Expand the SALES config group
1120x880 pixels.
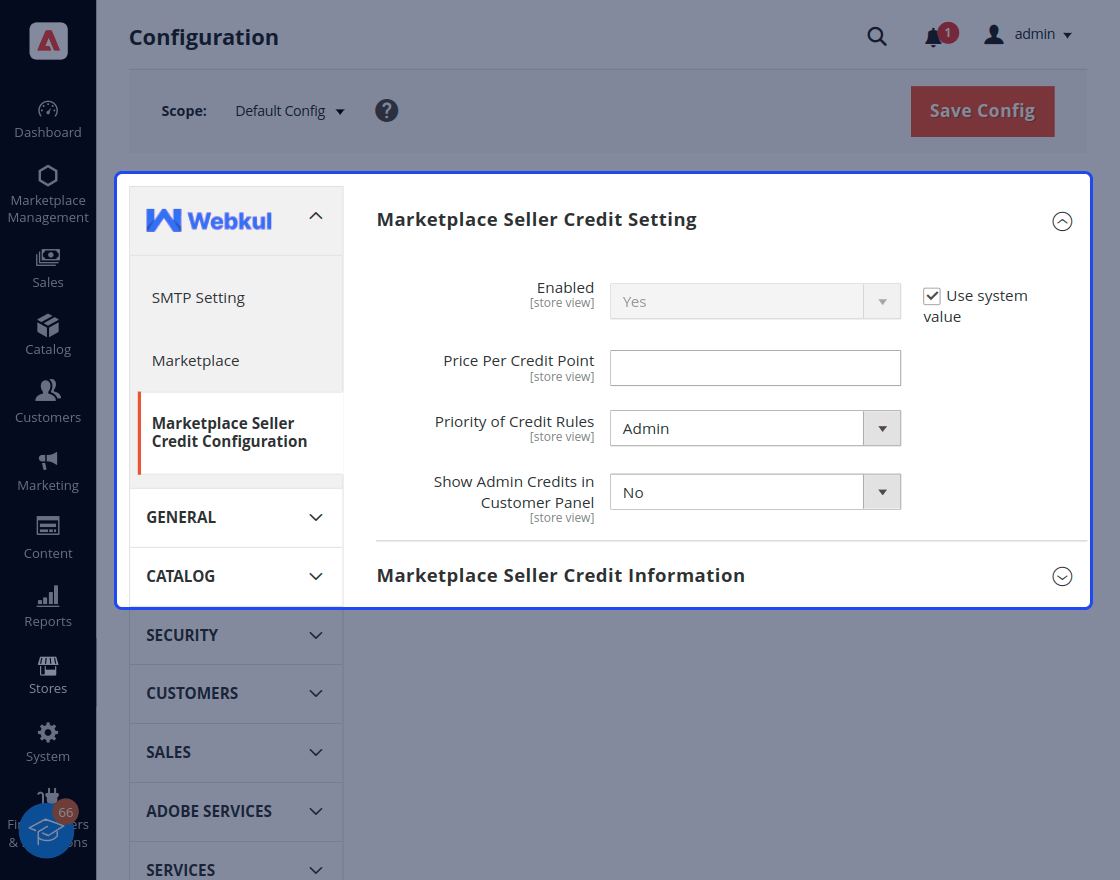click(236, 753)
